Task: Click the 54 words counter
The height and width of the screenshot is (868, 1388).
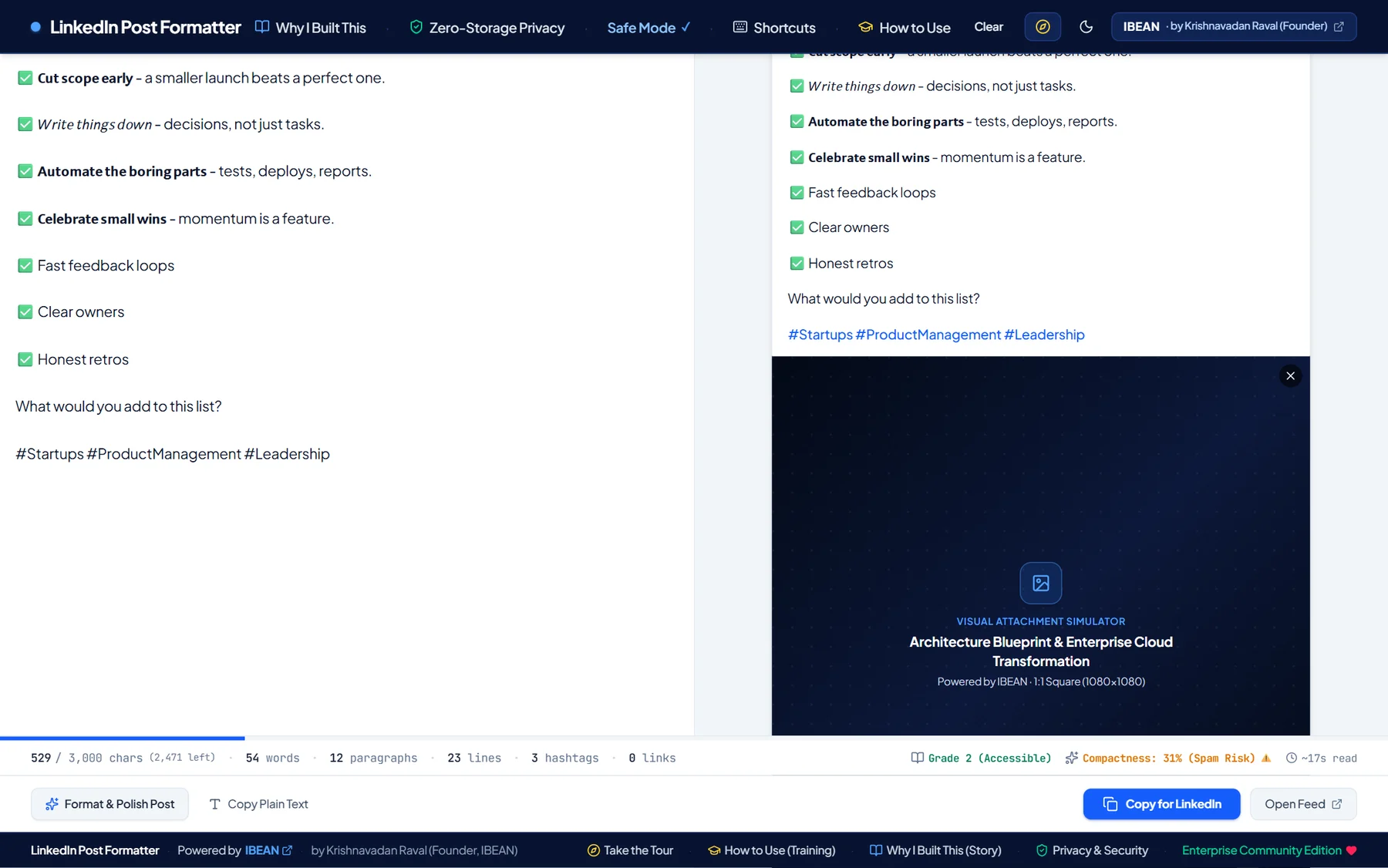Action: pyautogui.click(x=272, y=759)
